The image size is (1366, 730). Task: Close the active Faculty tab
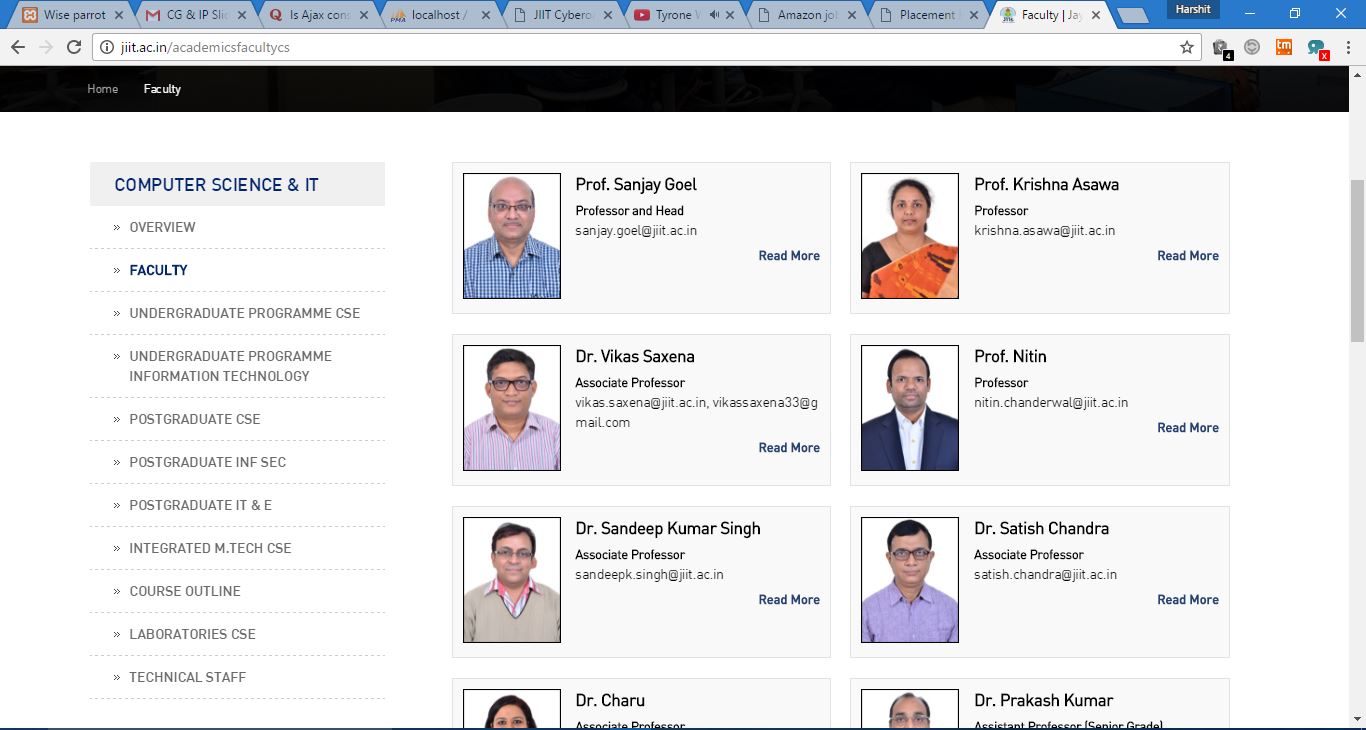(1097, 15)
